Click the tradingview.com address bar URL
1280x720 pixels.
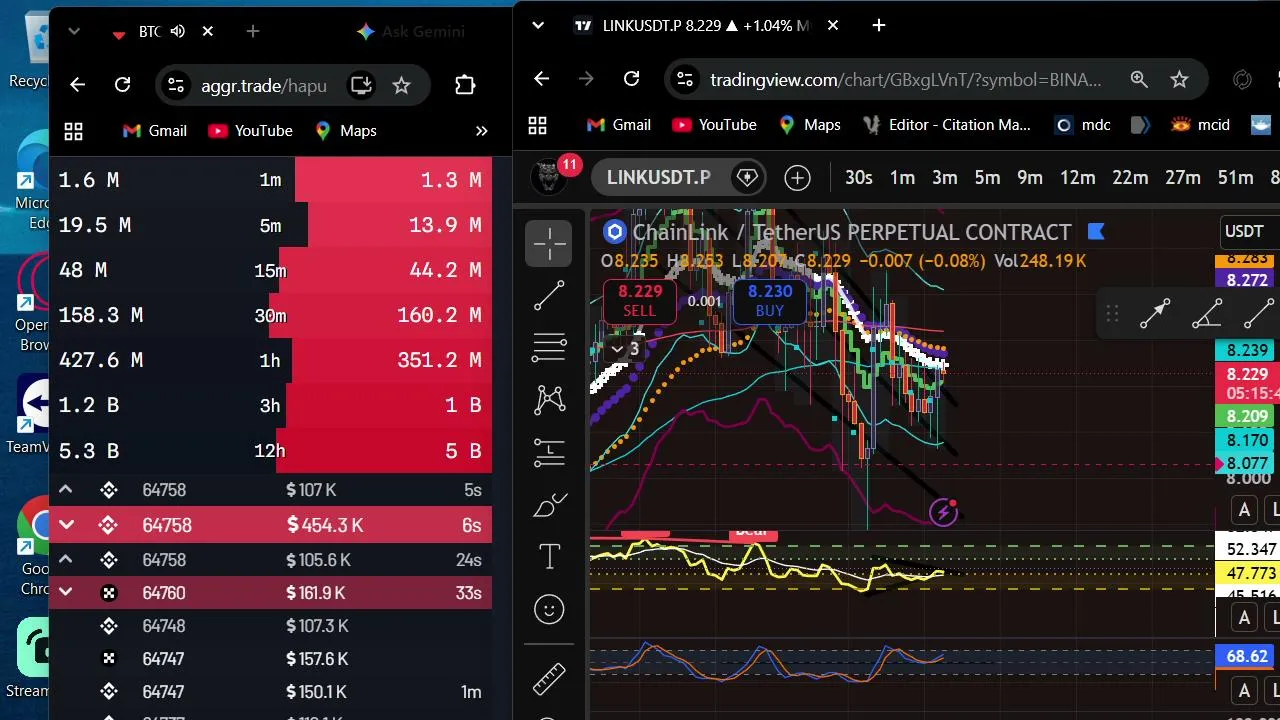click(x=906, y=79)
